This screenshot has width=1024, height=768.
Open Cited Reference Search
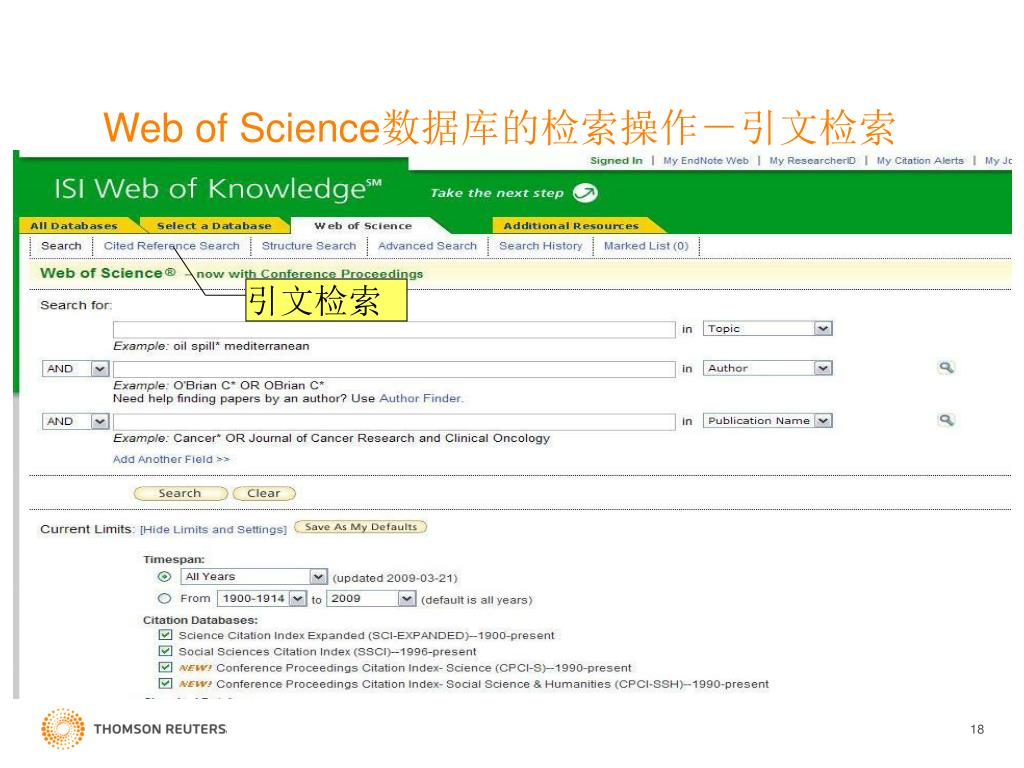pyautogui.click(x=172, y=246)
